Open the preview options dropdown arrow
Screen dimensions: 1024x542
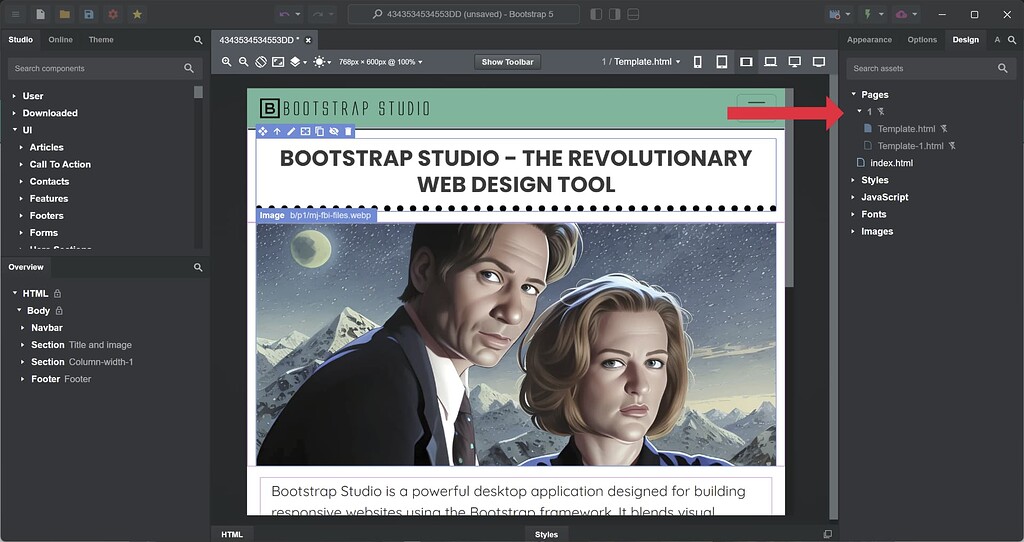click(x=848, y=14)
